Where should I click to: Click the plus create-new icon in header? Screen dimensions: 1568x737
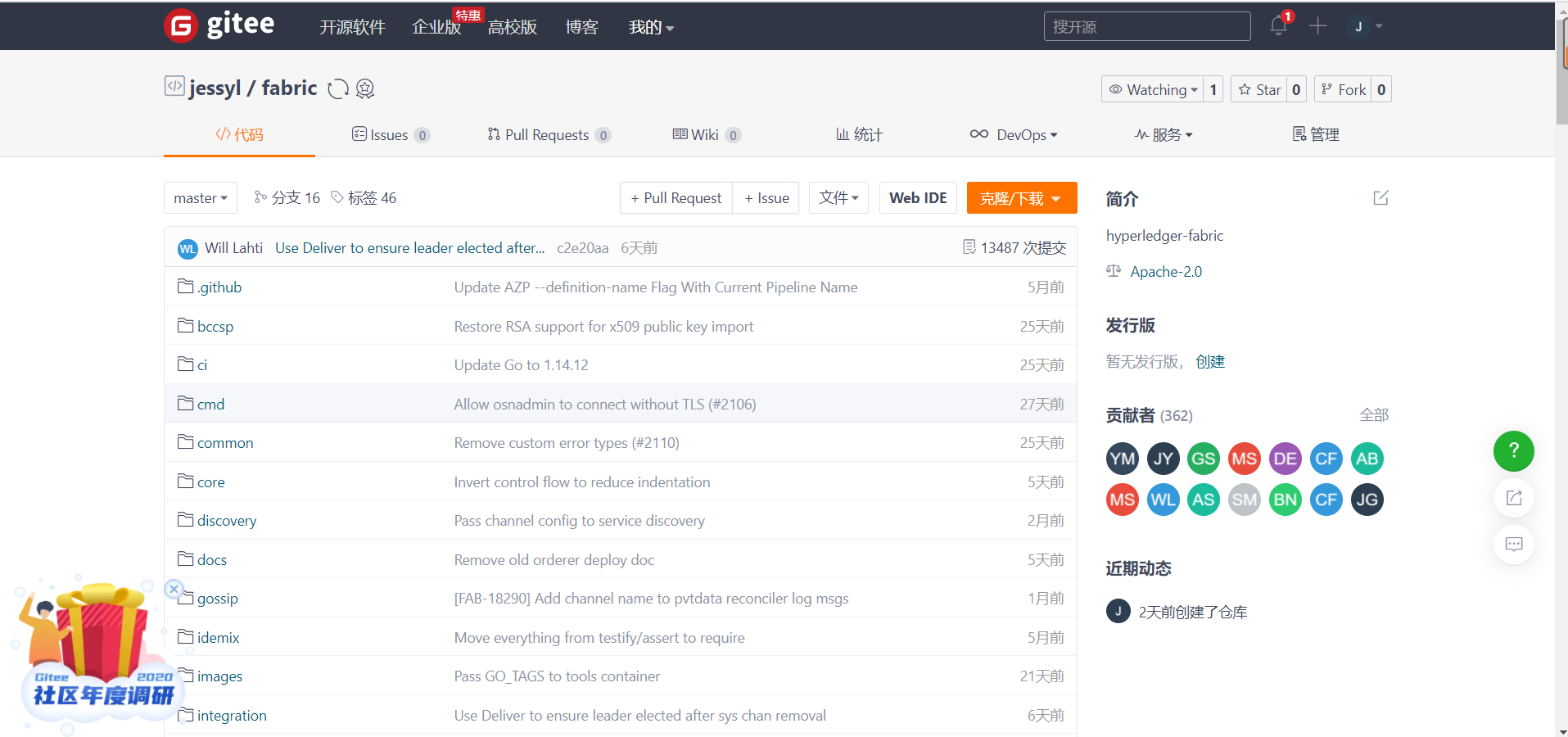click(x=1317, y=26)
